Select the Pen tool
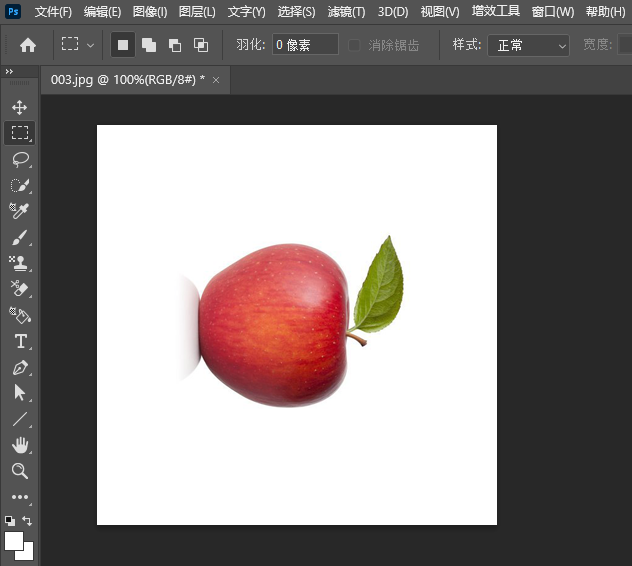The width and height of the screenshot is (632, 566). pos(20,368)
